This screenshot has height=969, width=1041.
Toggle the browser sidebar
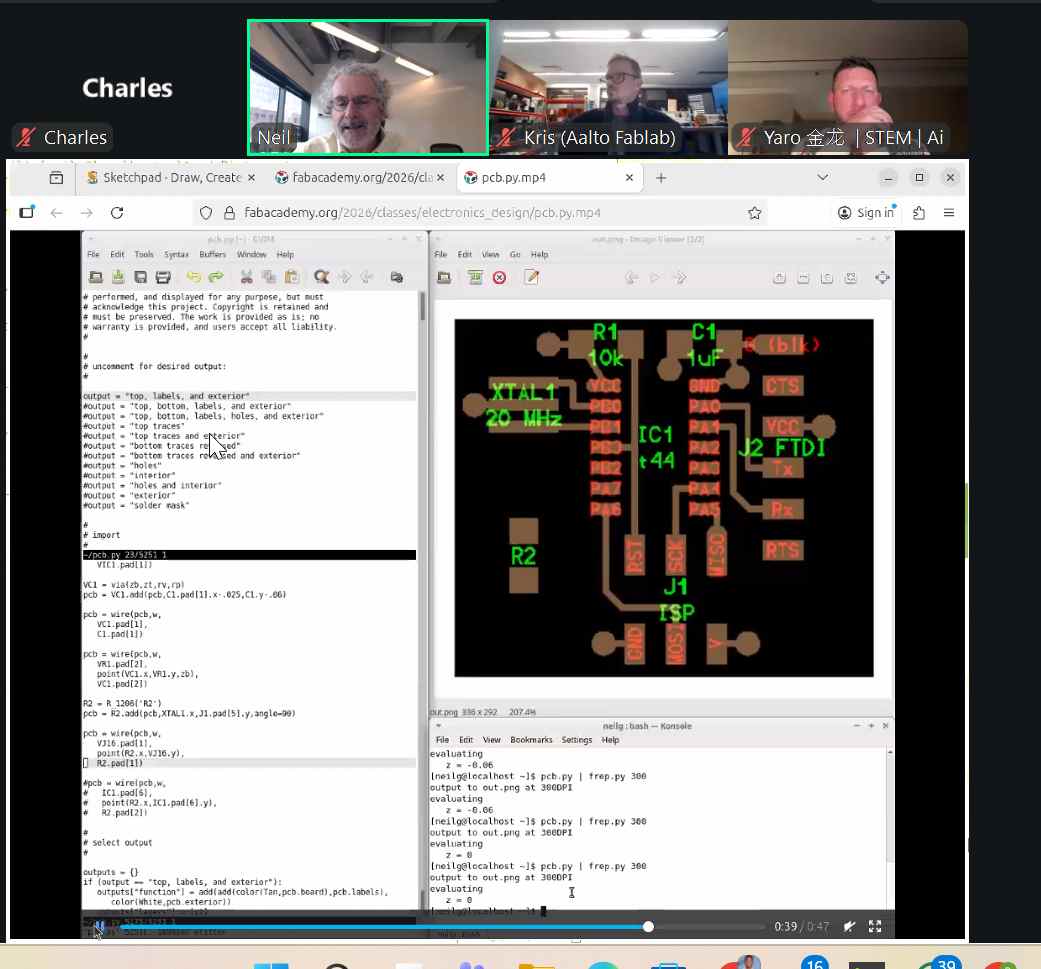[27, 212]
